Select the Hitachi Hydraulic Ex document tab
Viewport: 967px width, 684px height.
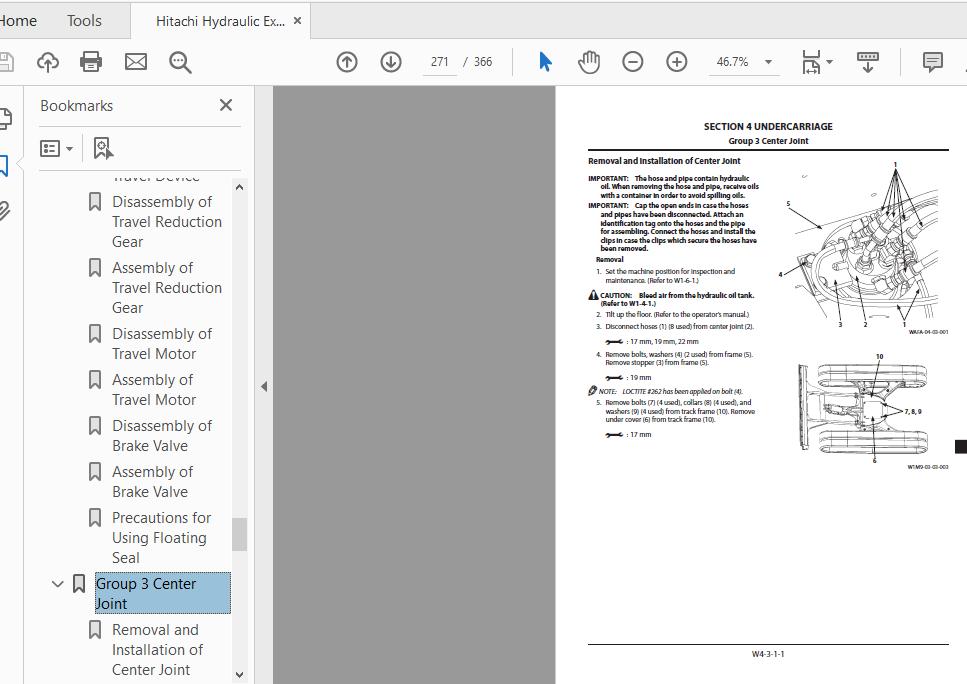coord(220,21)
